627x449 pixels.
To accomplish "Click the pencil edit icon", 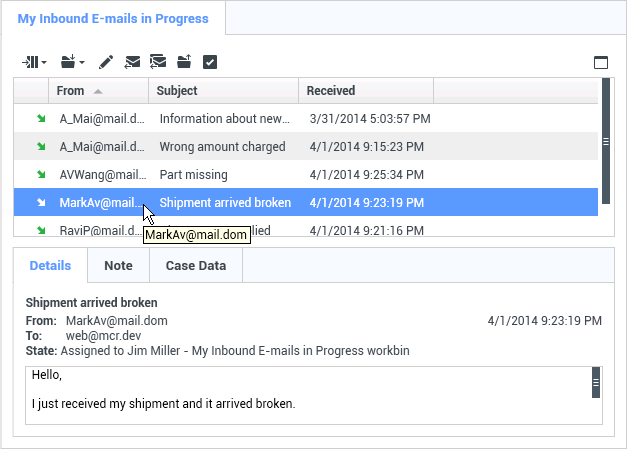I will [106, 62].
